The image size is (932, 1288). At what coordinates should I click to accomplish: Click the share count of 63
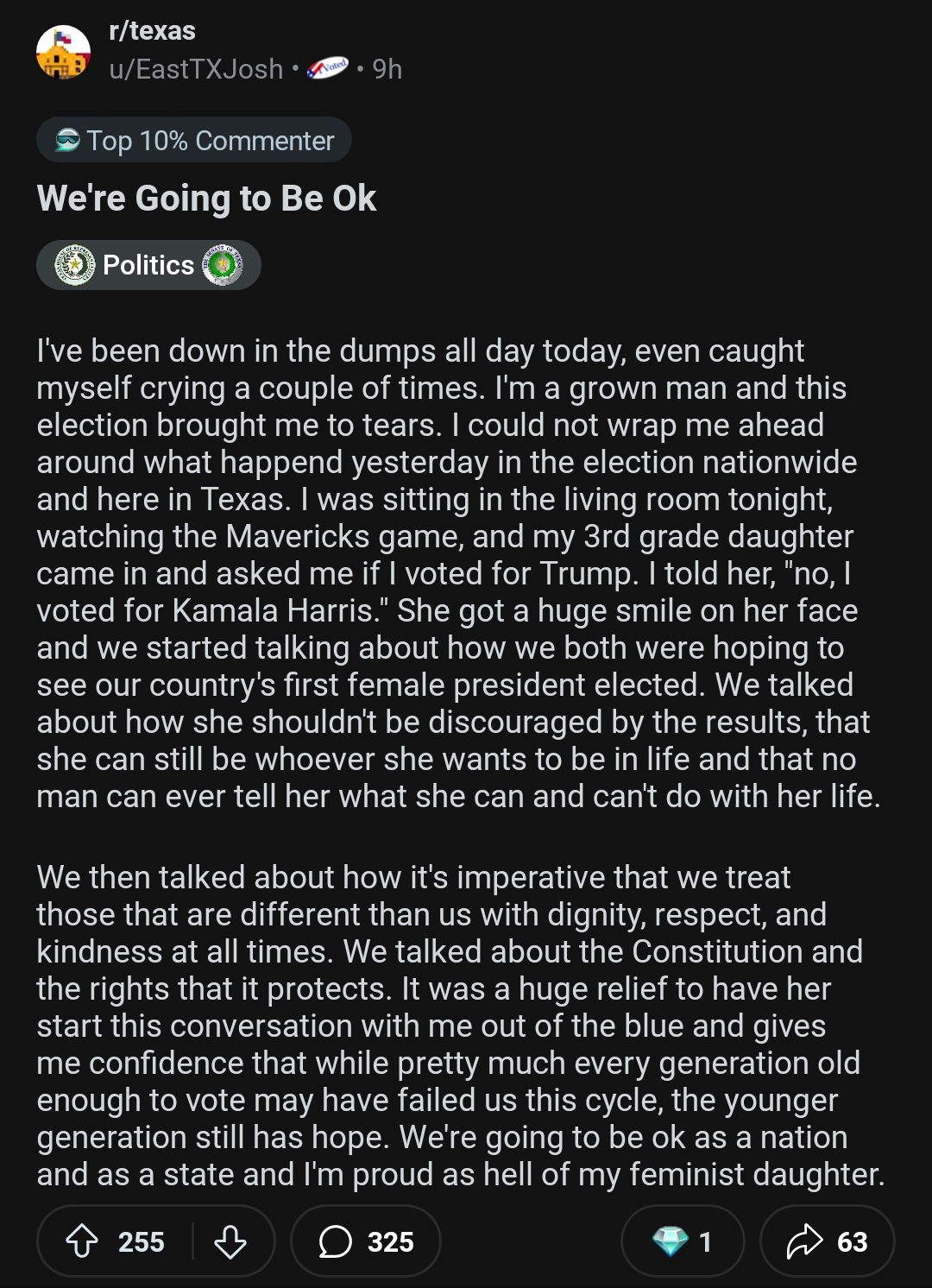point(852,1241)
